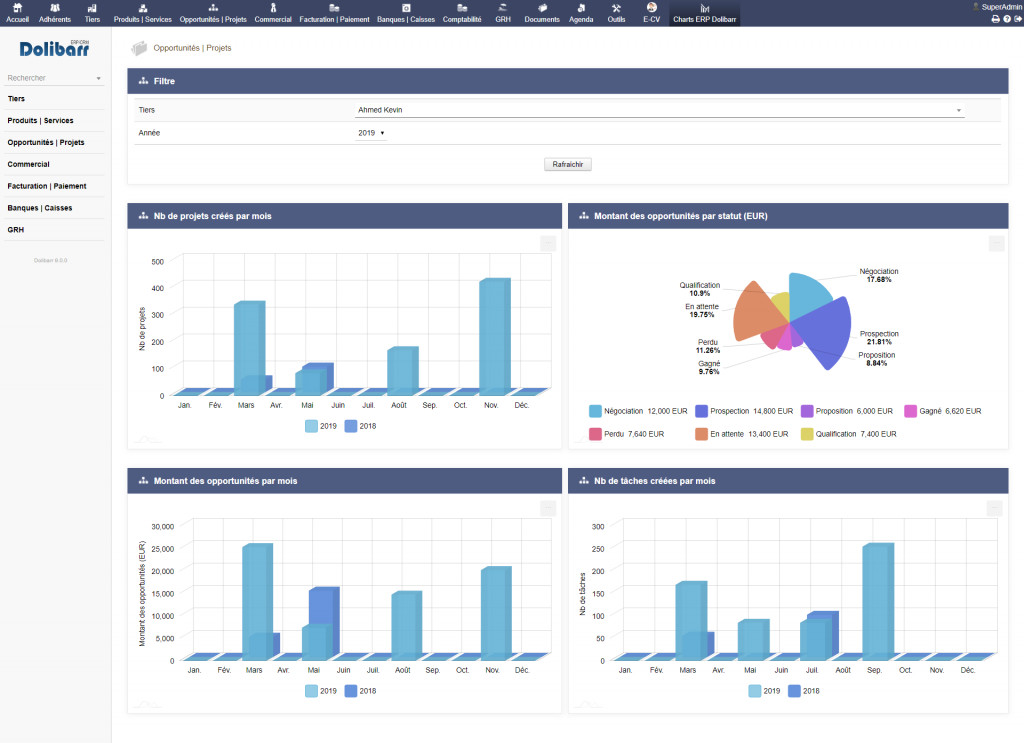Click the logout icon at top right
This screenshot has height=743, width=1024.
tap(1017, 19)
